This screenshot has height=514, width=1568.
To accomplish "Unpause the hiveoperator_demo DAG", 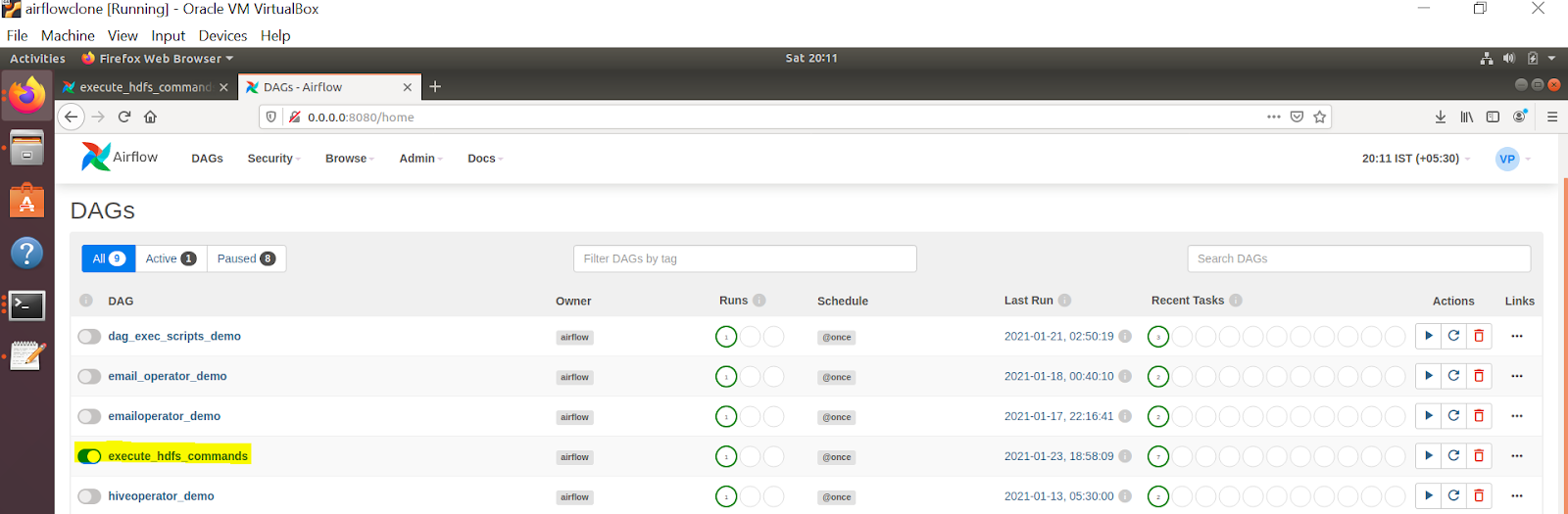I will tap(89, 496).
